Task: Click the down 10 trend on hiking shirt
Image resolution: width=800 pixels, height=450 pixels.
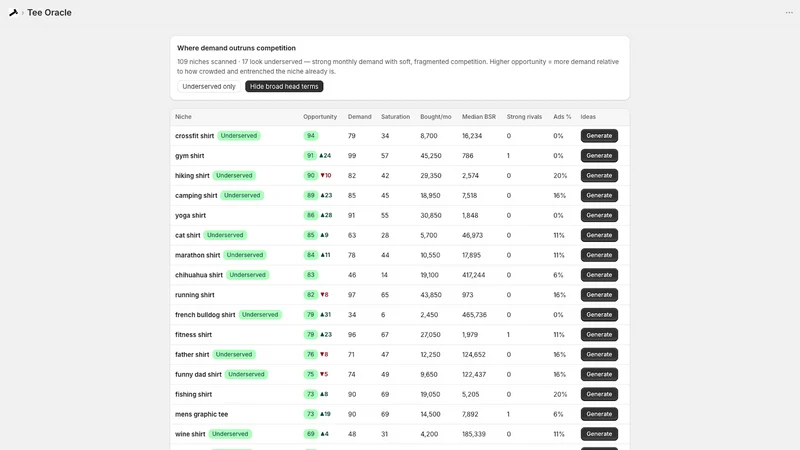Action: click(x=326, y=176)
